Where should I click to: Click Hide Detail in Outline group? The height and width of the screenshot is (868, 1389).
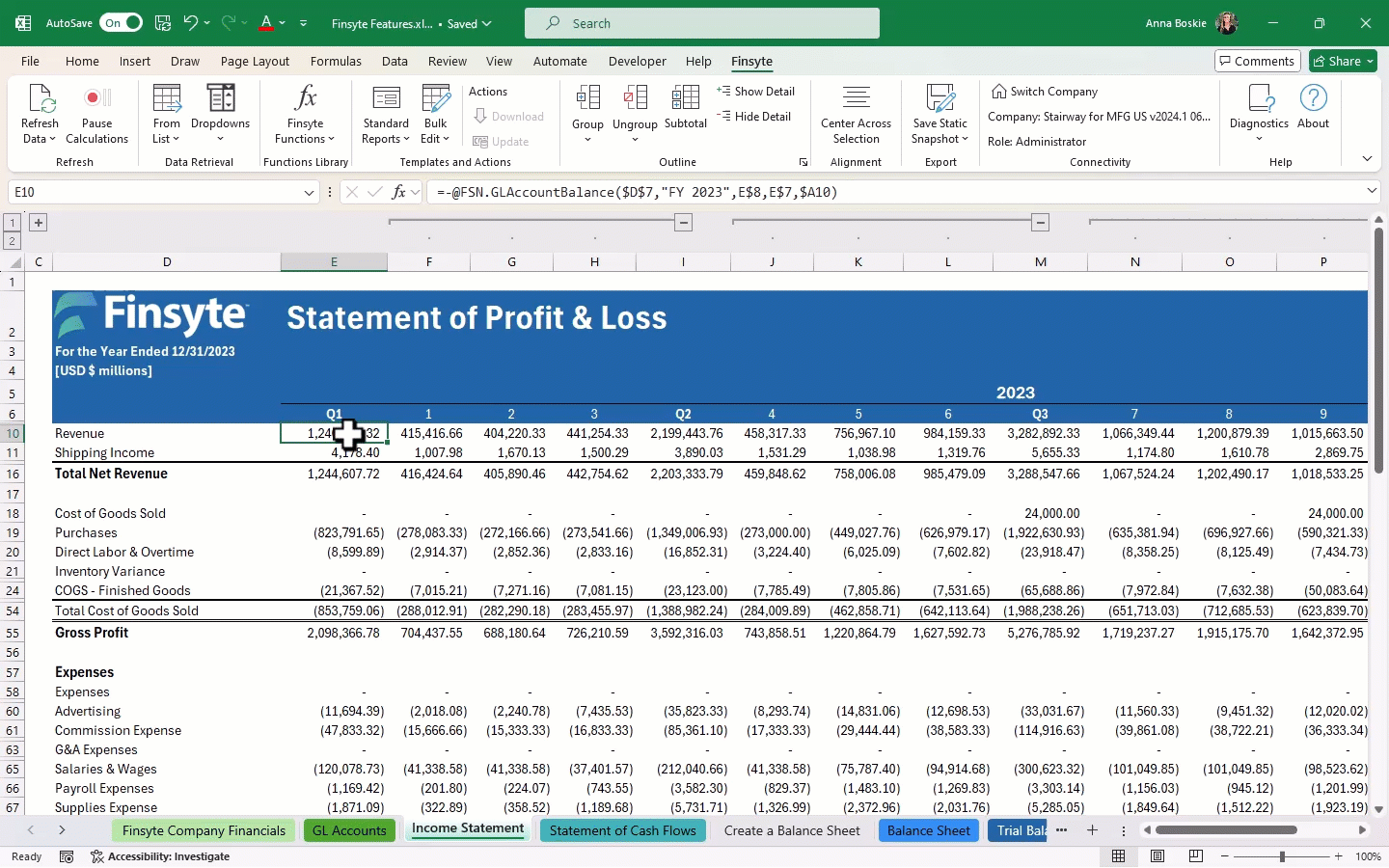tap(753, 116)
